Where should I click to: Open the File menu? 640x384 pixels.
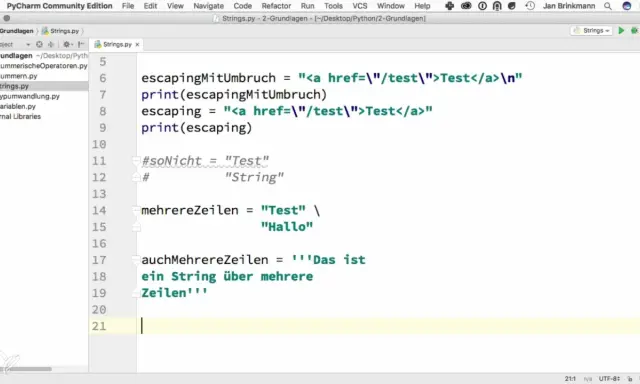coord(128,6)
